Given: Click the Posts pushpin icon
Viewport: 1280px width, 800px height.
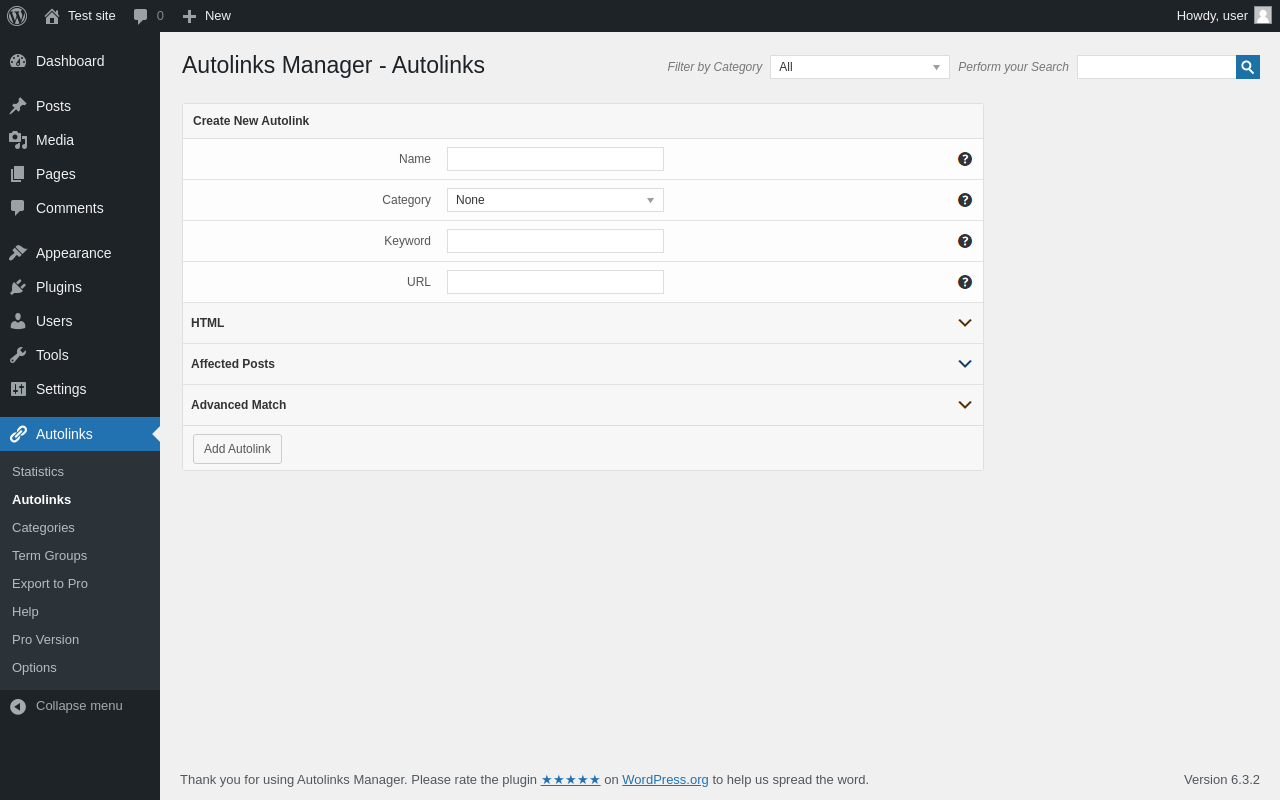Looking at the screenshot, I should 18,106.
